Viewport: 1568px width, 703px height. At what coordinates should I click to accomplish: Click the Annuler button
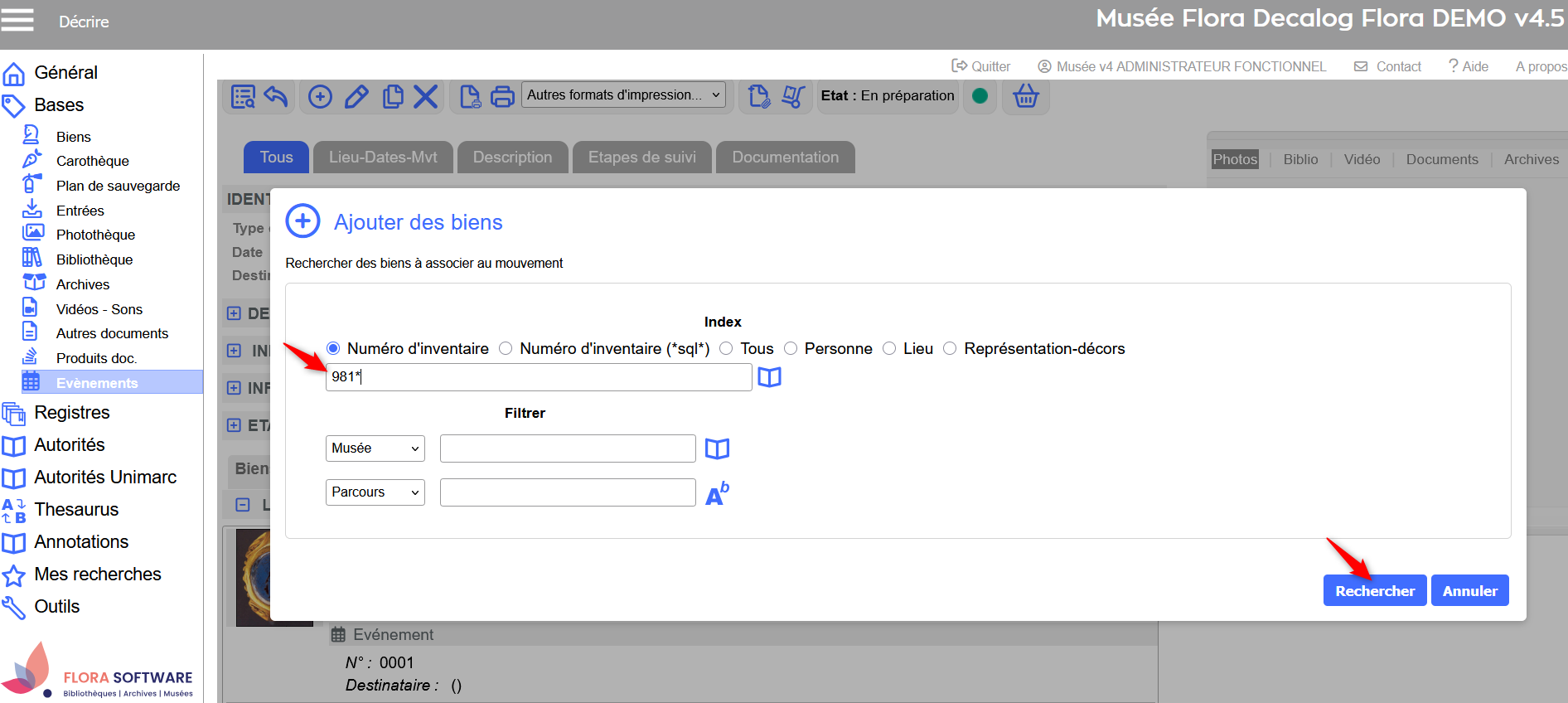[x=1469, y=591]
